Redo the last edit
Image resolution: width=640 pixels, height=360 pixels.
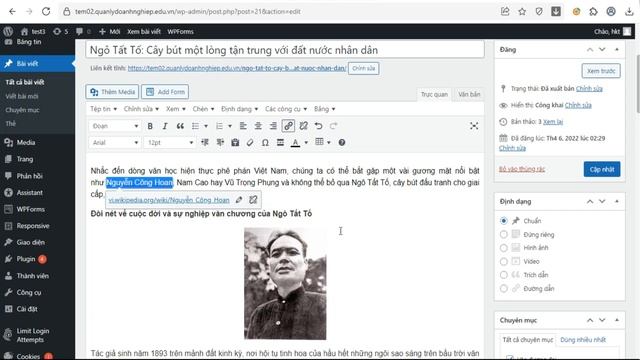coord(333,126)
